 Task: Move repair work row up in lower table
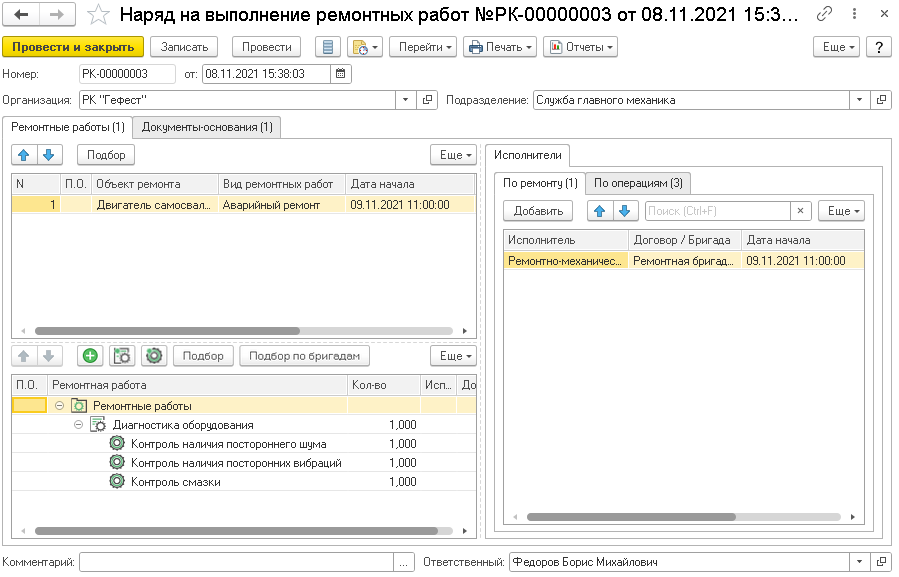[x=24, y=356]
